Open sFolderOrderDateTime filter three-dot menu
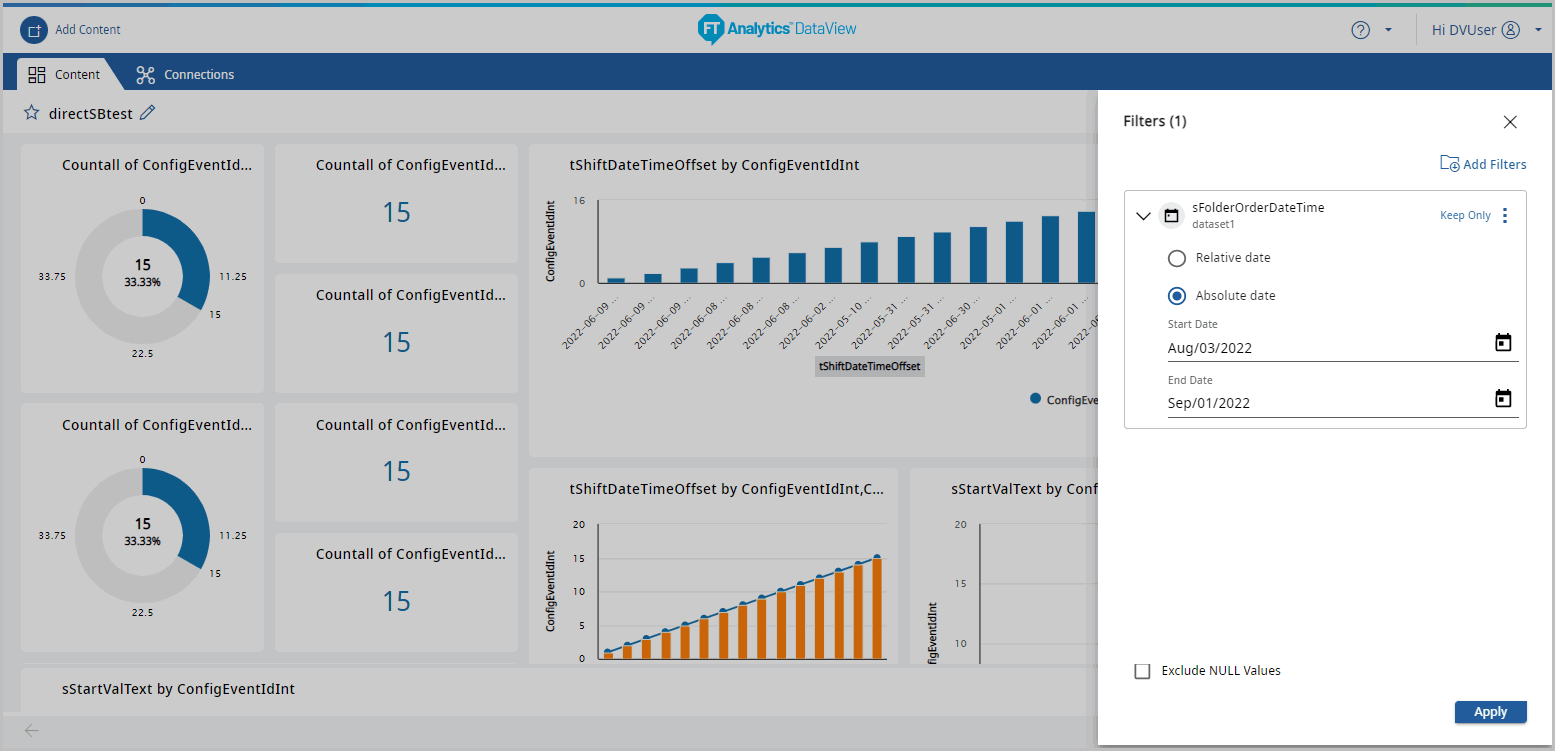 pyautogui.click(x=1505, y=216)
